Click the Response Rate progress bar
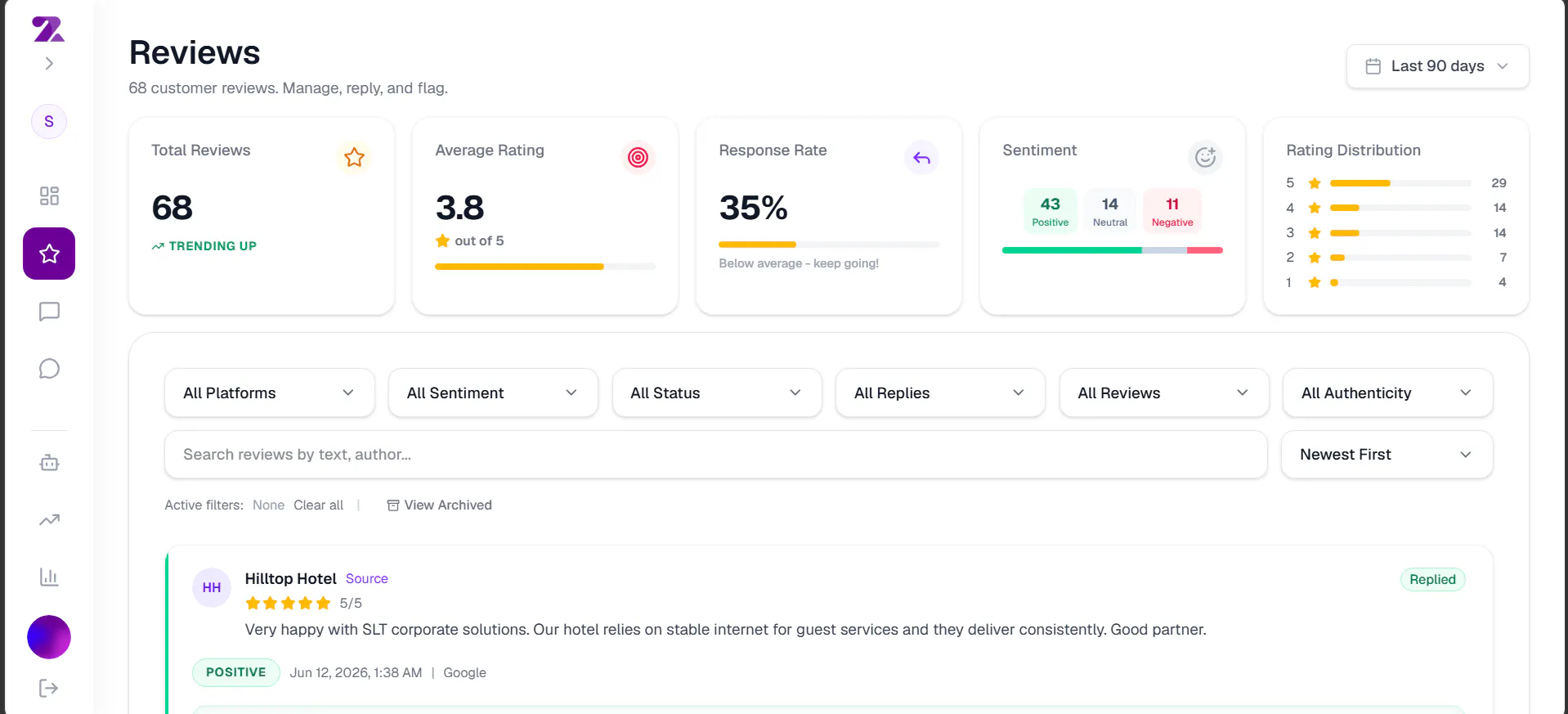Viewport: 1568px width, 714px height. pyautogui.click(x=829, y=245)
